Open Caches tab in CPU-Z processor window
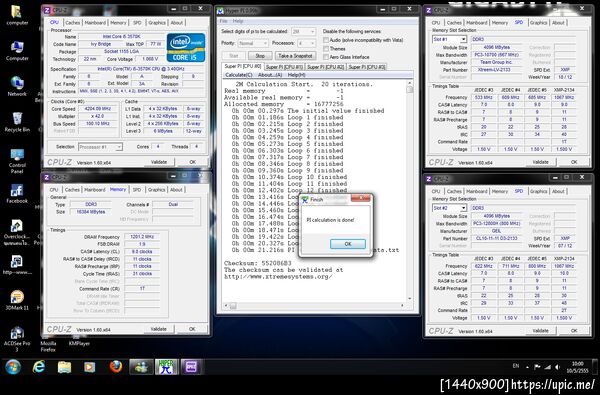The width and height of the screenshot is (600, 395). (72, 23)
